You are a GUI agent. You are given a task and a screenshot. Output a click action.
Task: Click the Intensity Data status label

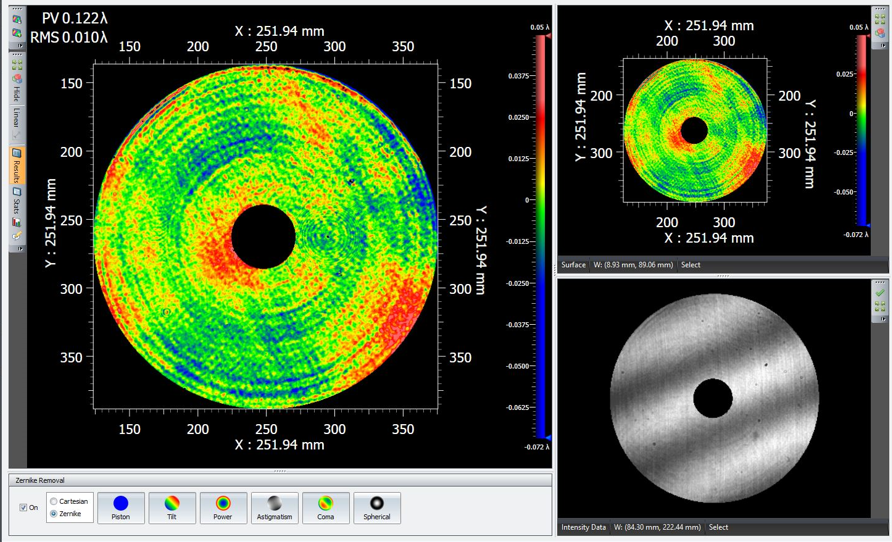point(586,527)
